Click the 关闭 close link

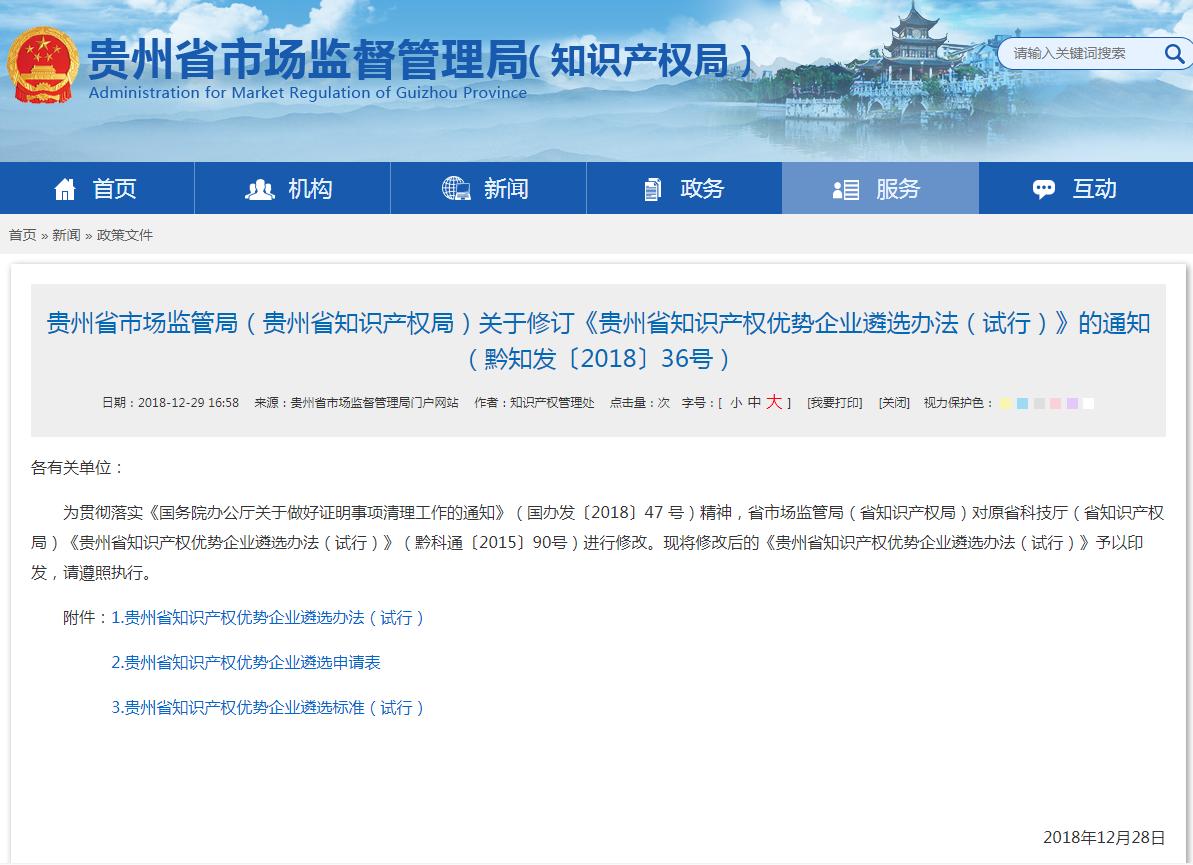894,402
